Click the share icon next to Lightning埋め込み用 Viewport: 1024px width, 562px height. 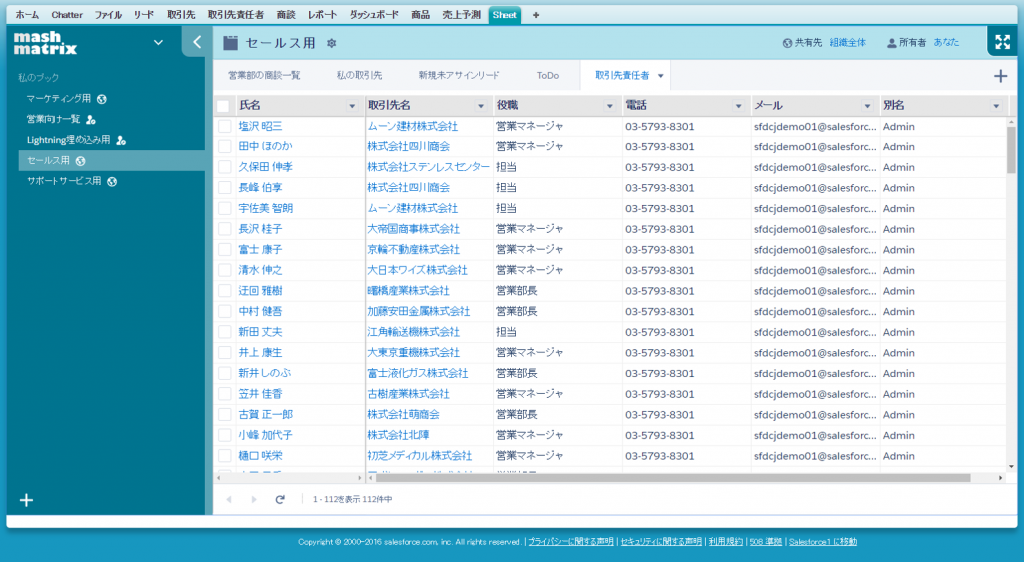121,140
